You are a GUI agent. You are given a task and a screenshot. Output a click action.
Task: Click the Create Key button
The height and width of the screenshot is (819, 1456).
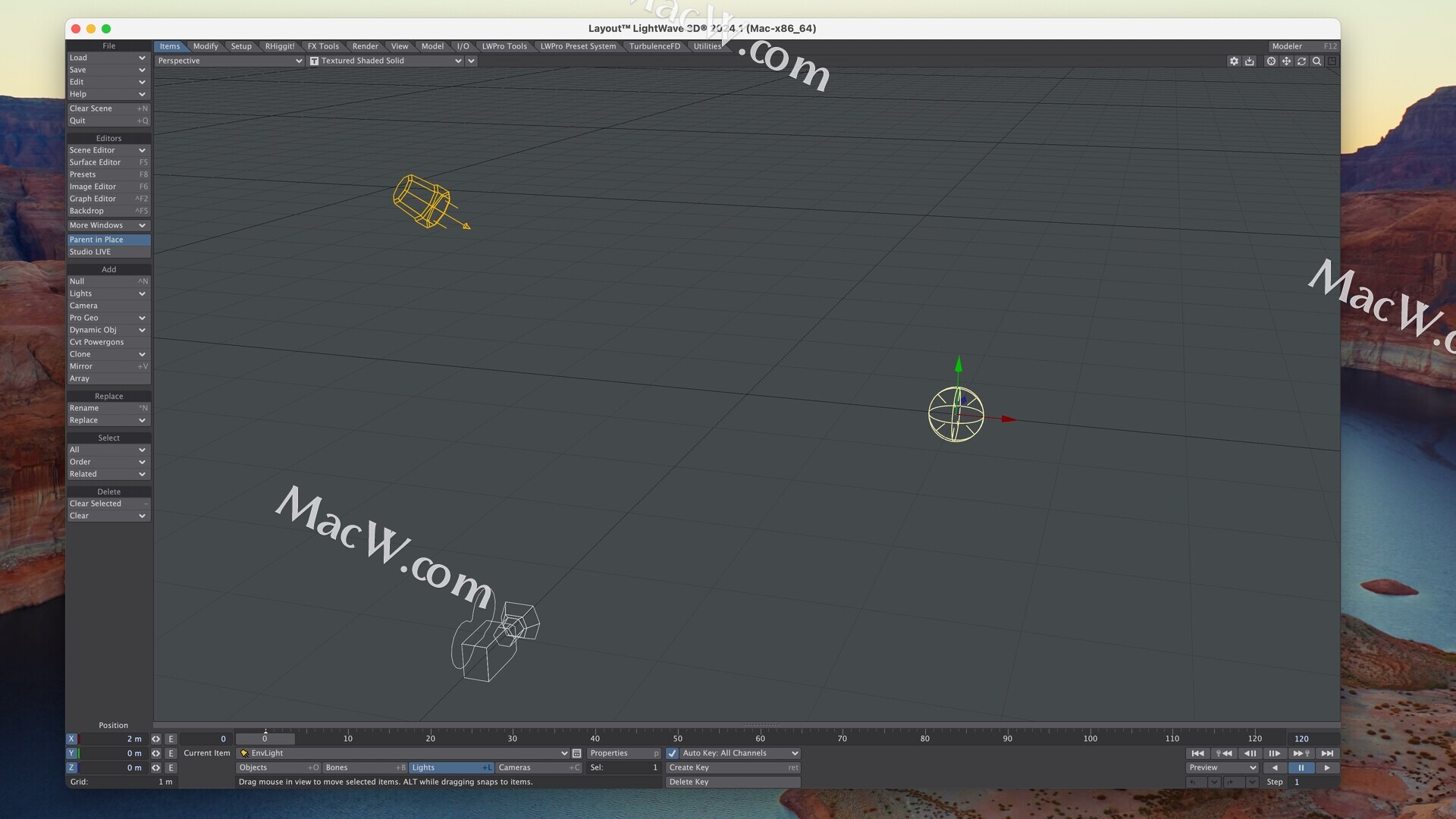(732, 767)
